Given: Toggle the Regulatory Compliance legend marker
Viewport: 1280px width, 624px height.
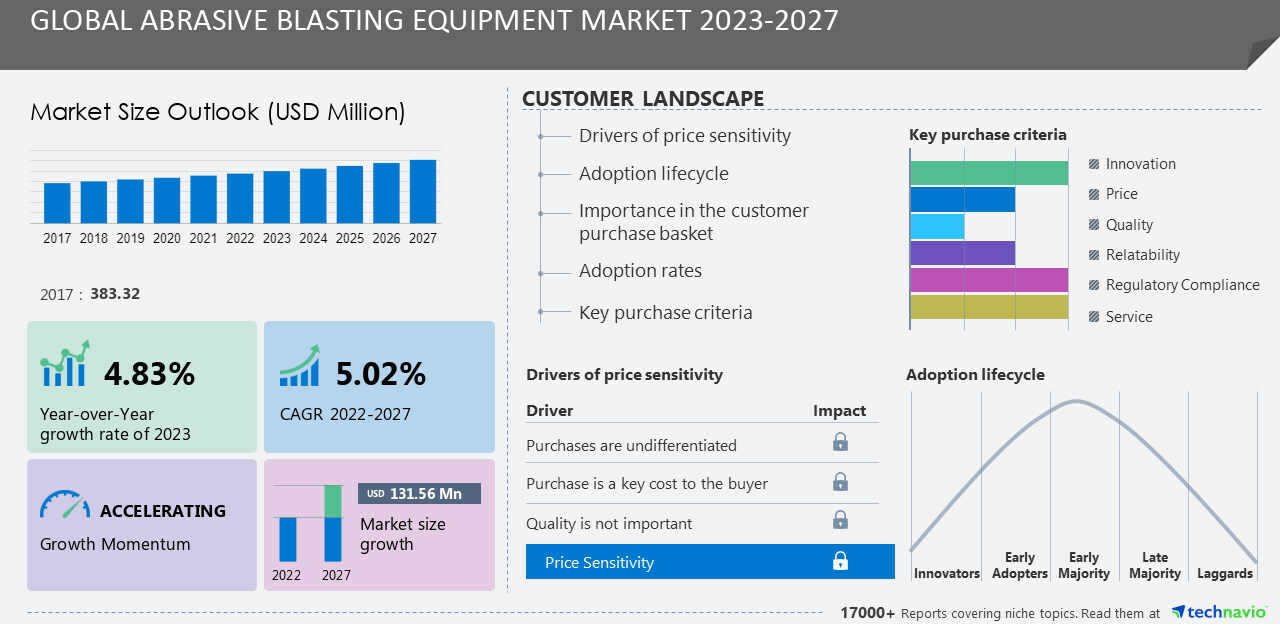Looking at the screenshot, I should tap(1094, 285).
